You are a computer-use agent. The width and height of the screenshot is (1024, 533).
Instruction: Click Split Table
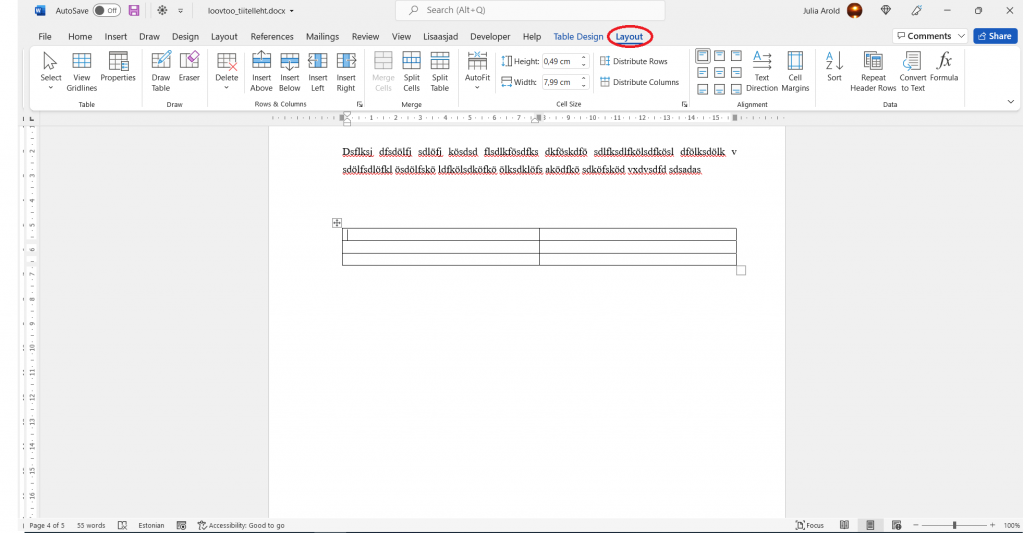pos(440,71)
